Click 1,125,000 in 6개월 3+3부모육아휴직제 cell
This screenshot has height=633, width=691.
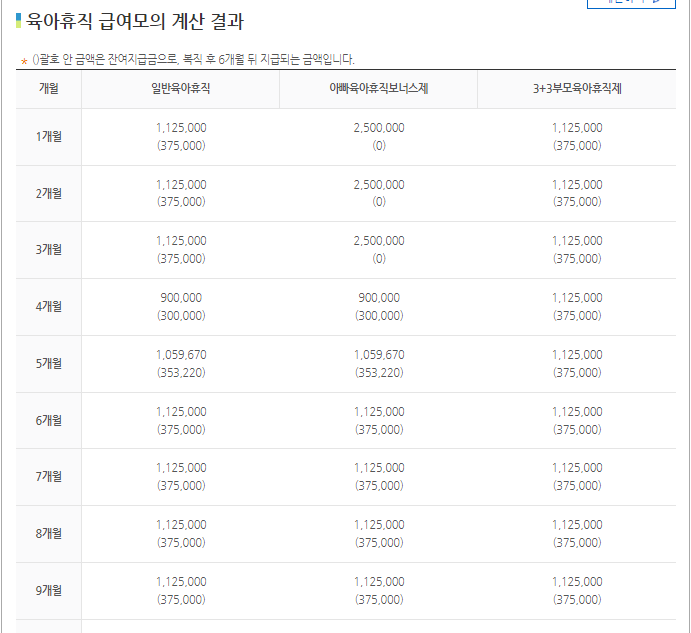[577, 412]
